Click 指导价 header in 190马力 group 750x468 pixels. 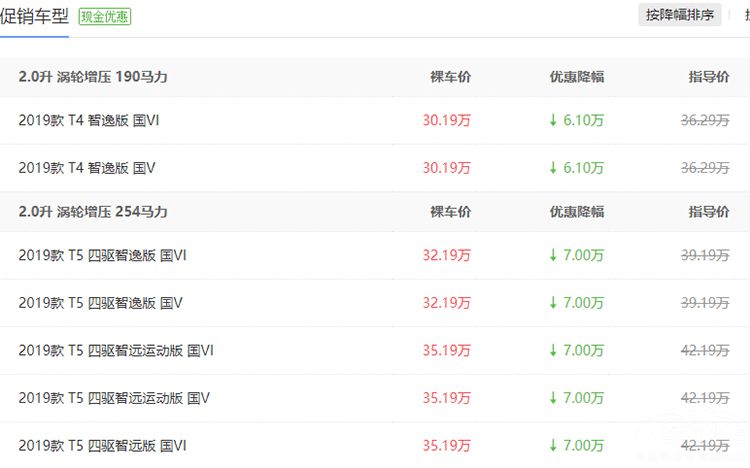pyautogui.click(x=709, y=77)
